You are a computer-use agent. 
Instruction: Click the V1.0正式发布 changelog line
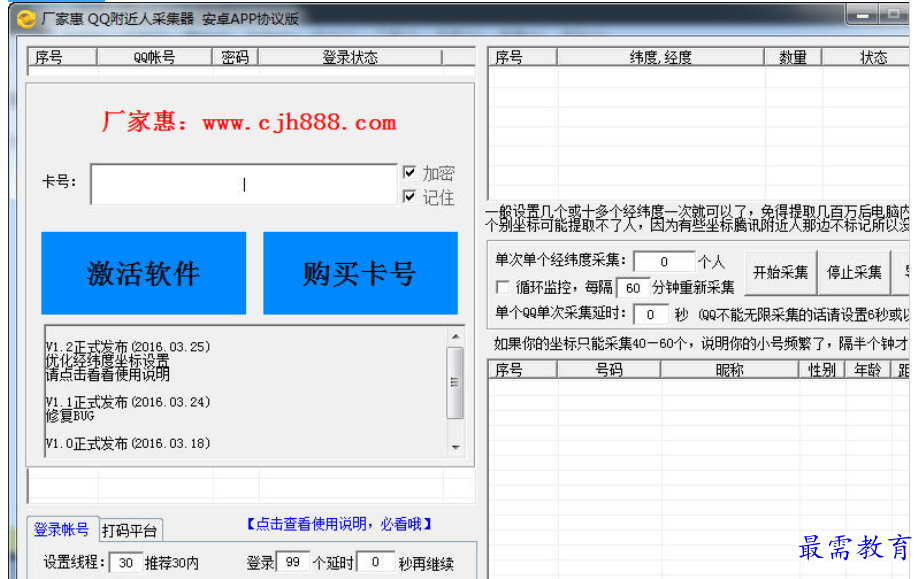128,443
